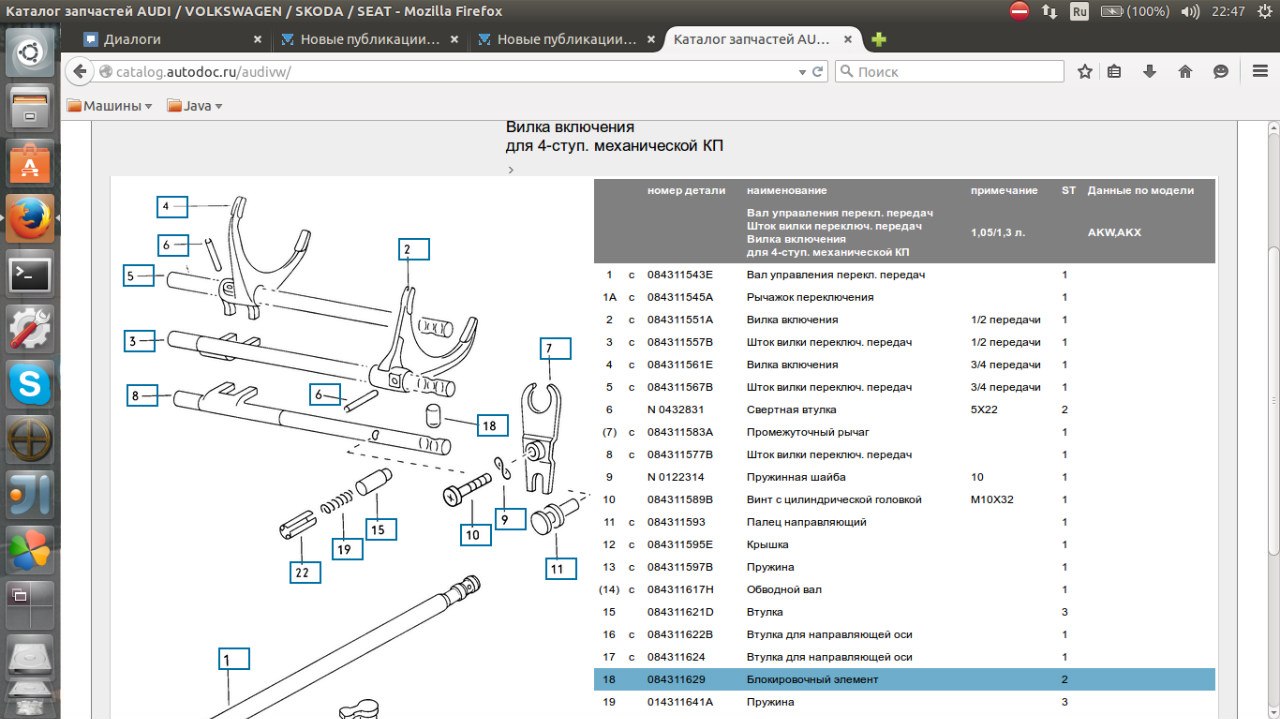
Task: Open the URL bar history dropdown arrow
Action: click(x=802, y=72)
